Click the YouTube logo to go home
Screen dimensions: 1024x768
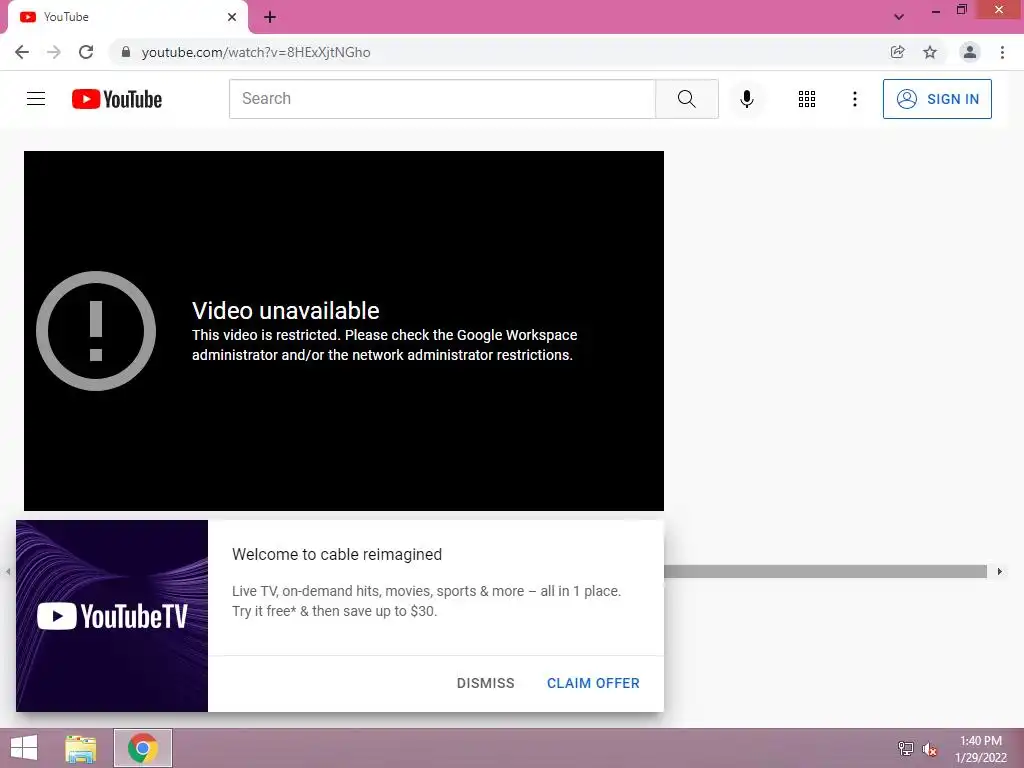[117, 99]
